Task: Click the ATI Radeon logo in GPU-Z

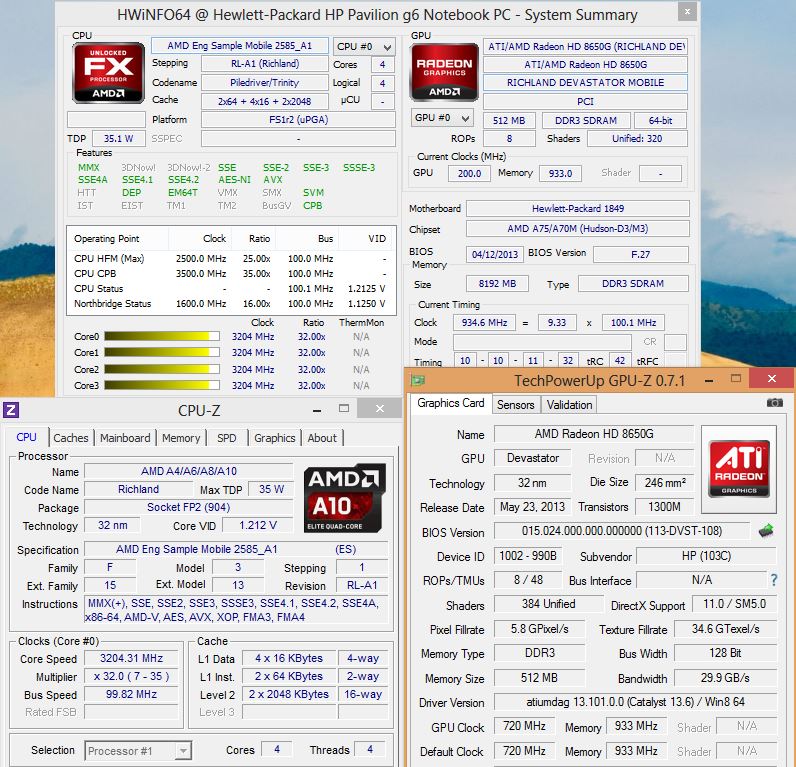Action: 739,469
